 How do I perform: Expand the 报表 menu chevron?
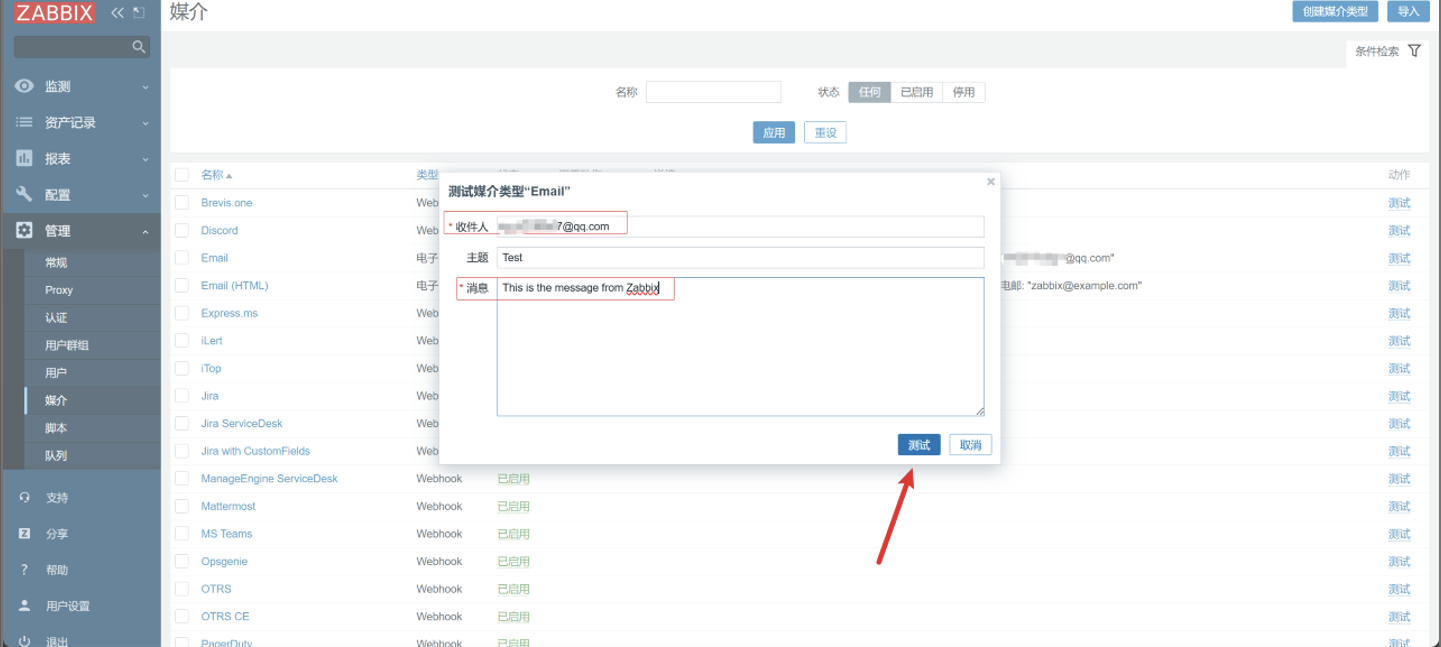point(145,159)
